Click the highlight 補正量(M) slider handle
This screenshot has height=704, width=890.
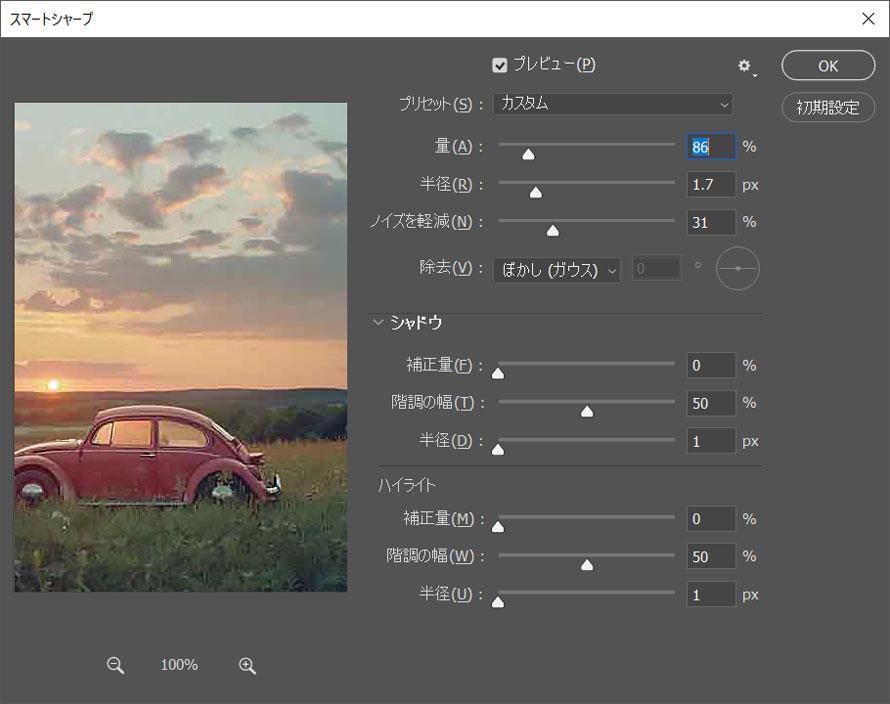(498, 527)
